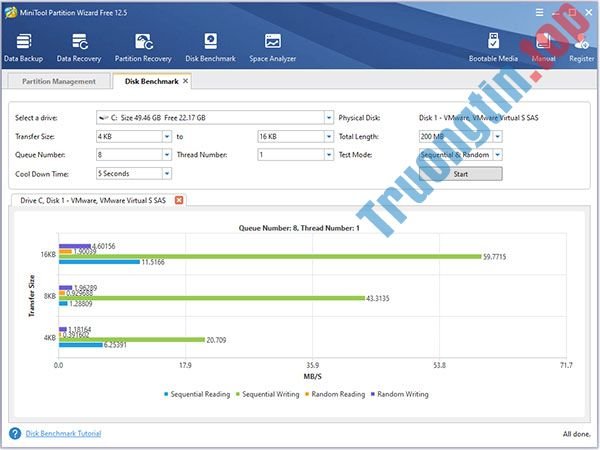Click the Disk Benchmark toolbar icon
Viewport: 600px width, 450px height.
click(x=210, y=46)
